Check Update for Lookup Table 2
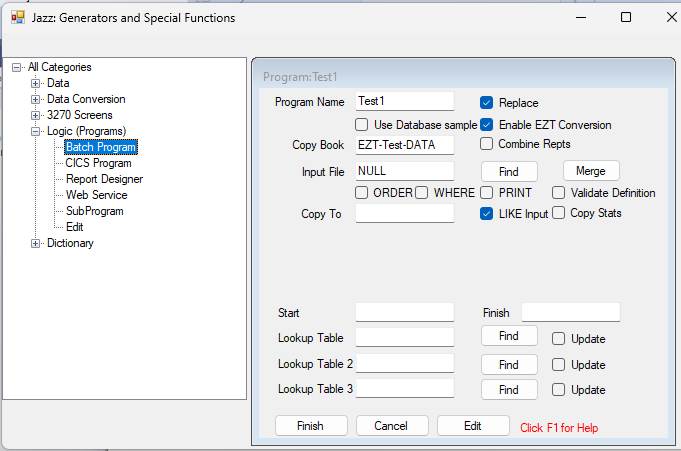The height and width of the screenshot is (451, 681). [559, 365]
